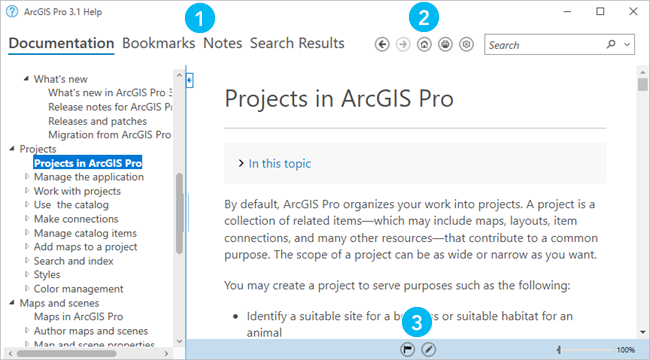The image size is (650, 360).
Task: Expand Author maps and scenes node
Action: coord(27,331)
